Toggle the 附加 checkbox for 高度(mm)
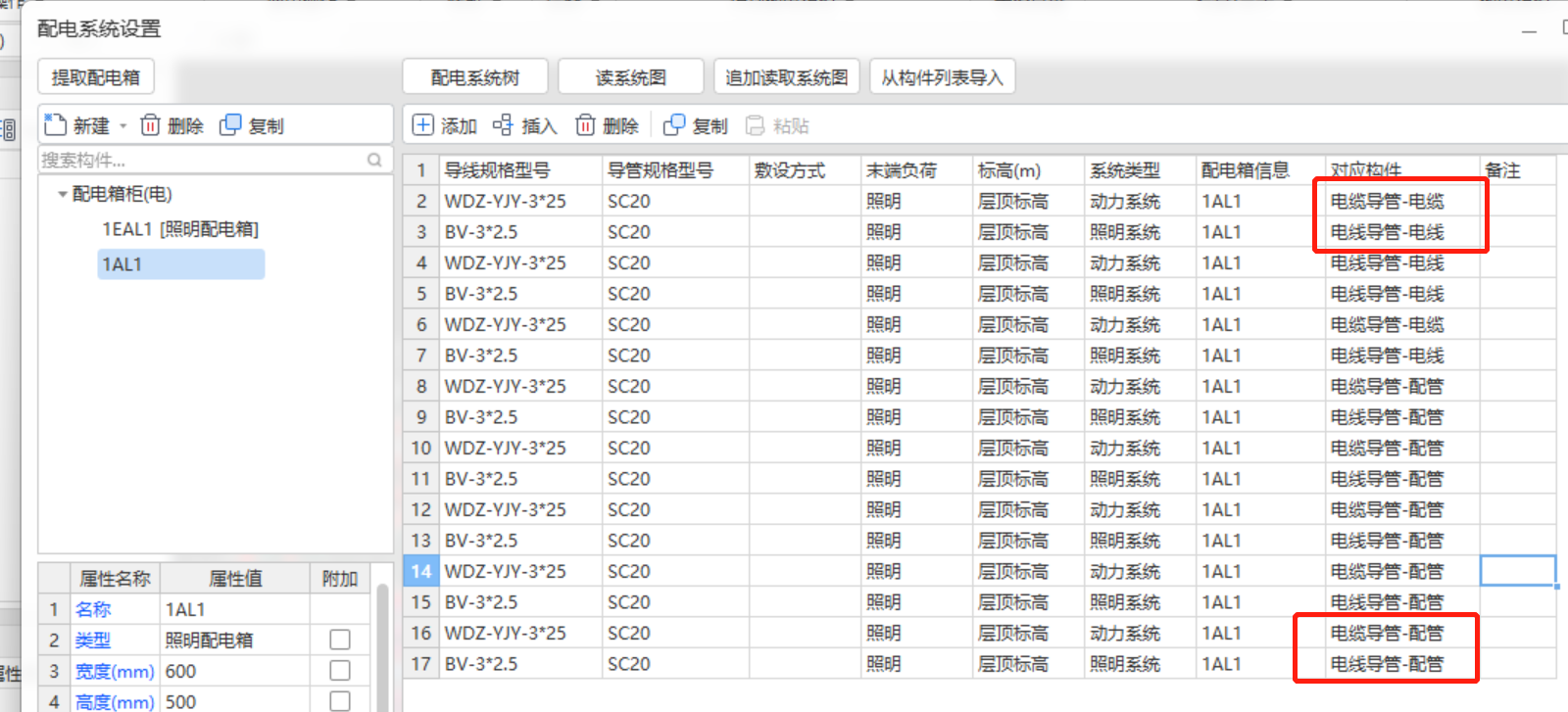Image resolution: width=1568 pixels, height=712 pixels. pos(340,701)
